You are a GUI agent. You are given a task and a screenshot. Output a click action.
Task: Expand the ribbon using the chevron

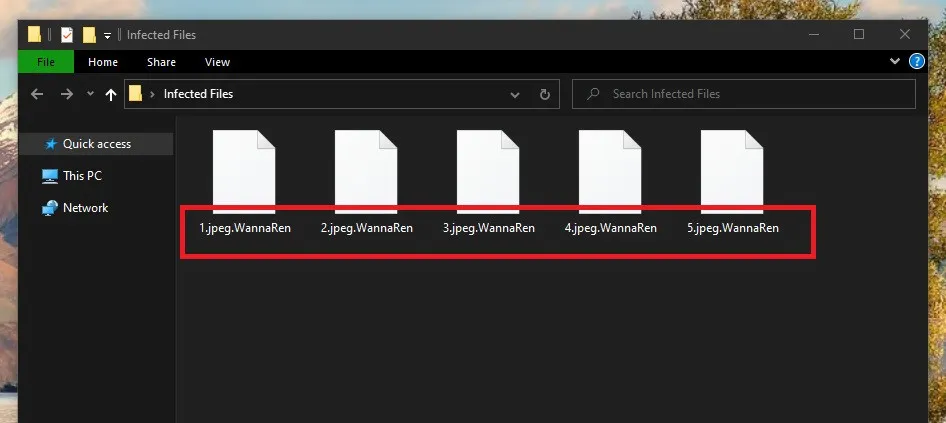tap(895, 62)
